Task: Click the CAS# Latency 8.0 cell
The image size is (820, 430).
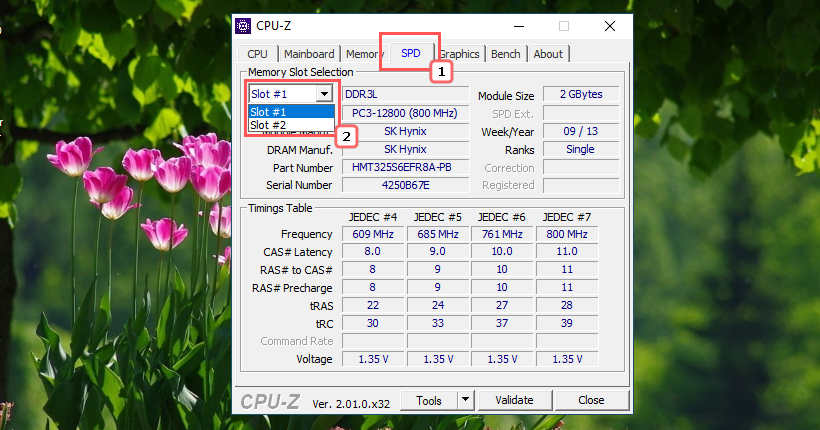Action: point(373,252)
